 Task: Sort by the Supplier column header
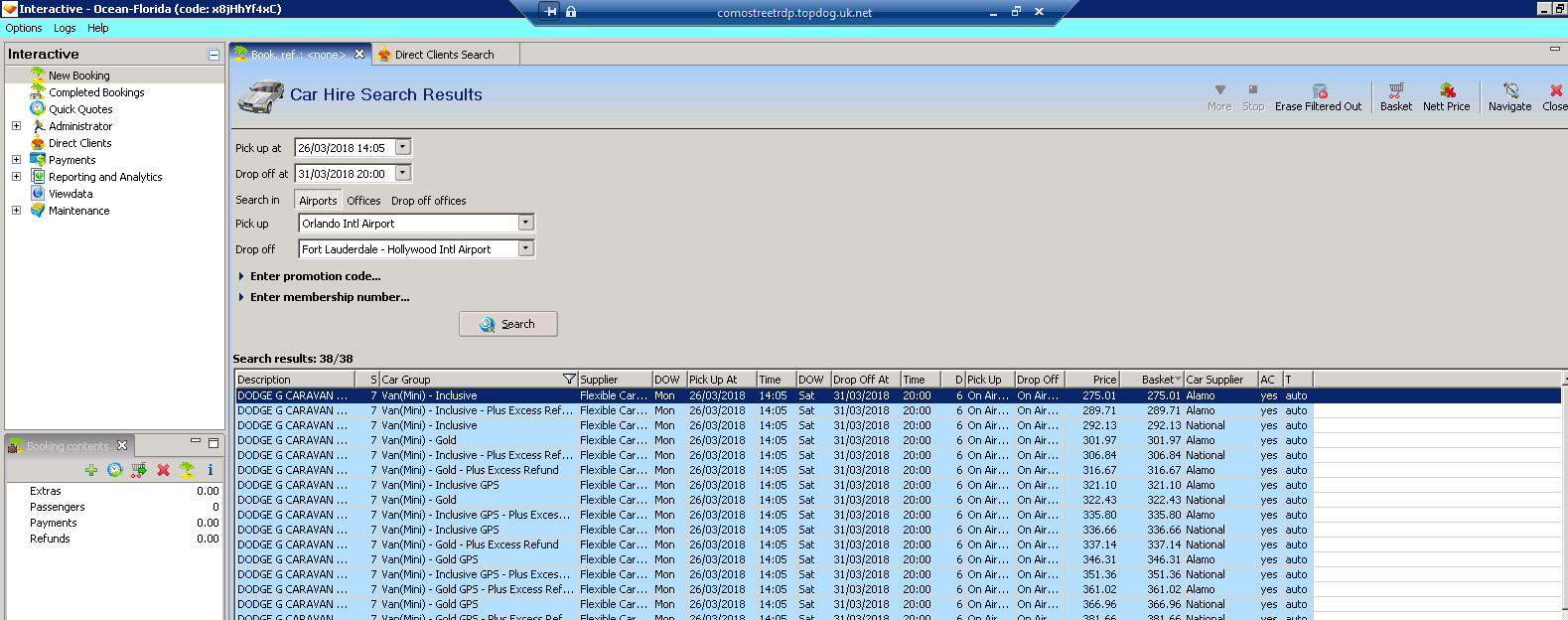point(615,380)
